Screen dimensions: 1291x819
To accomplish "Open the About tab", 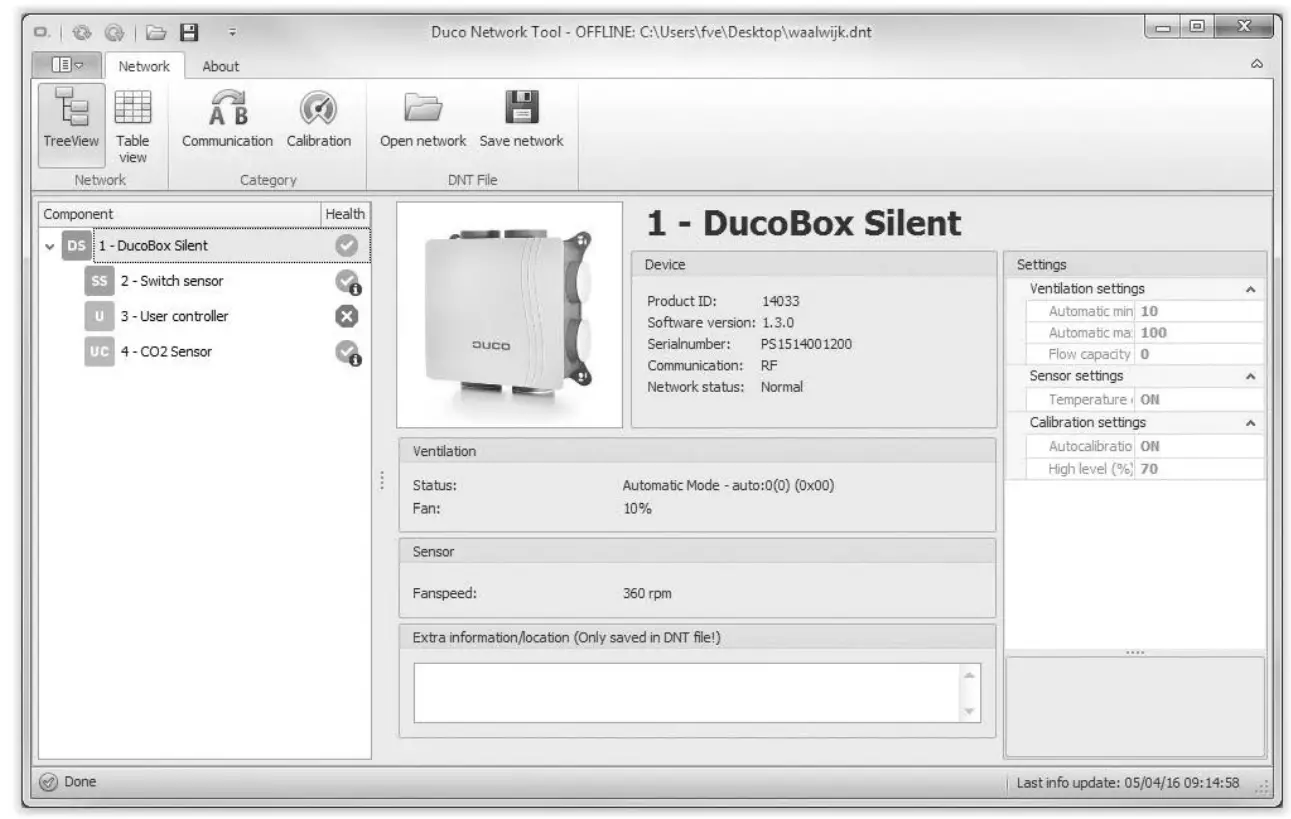I will point(220,66).
